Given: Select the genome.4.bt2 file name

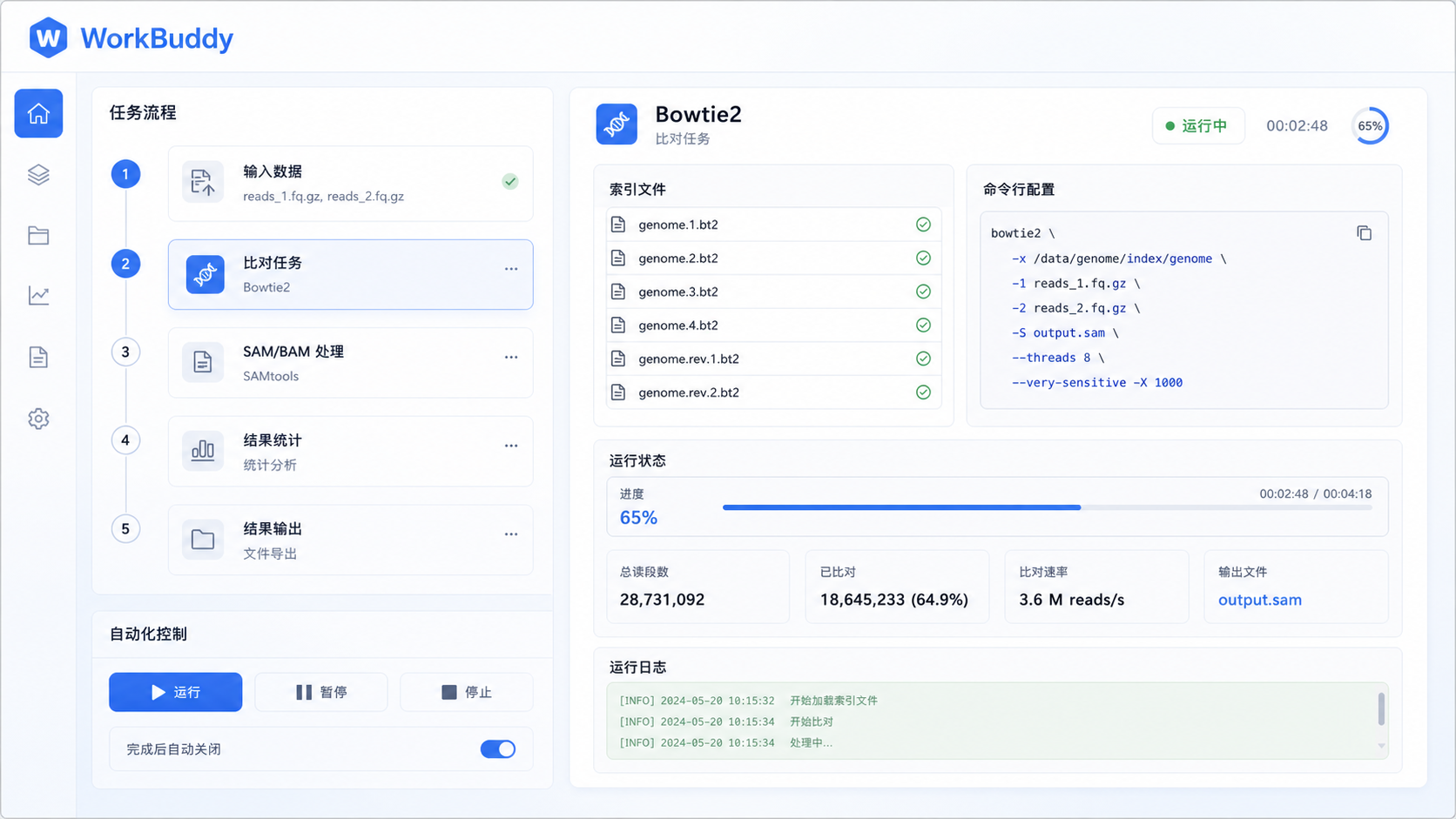Looking at the screenshot, I should (678, 326).
